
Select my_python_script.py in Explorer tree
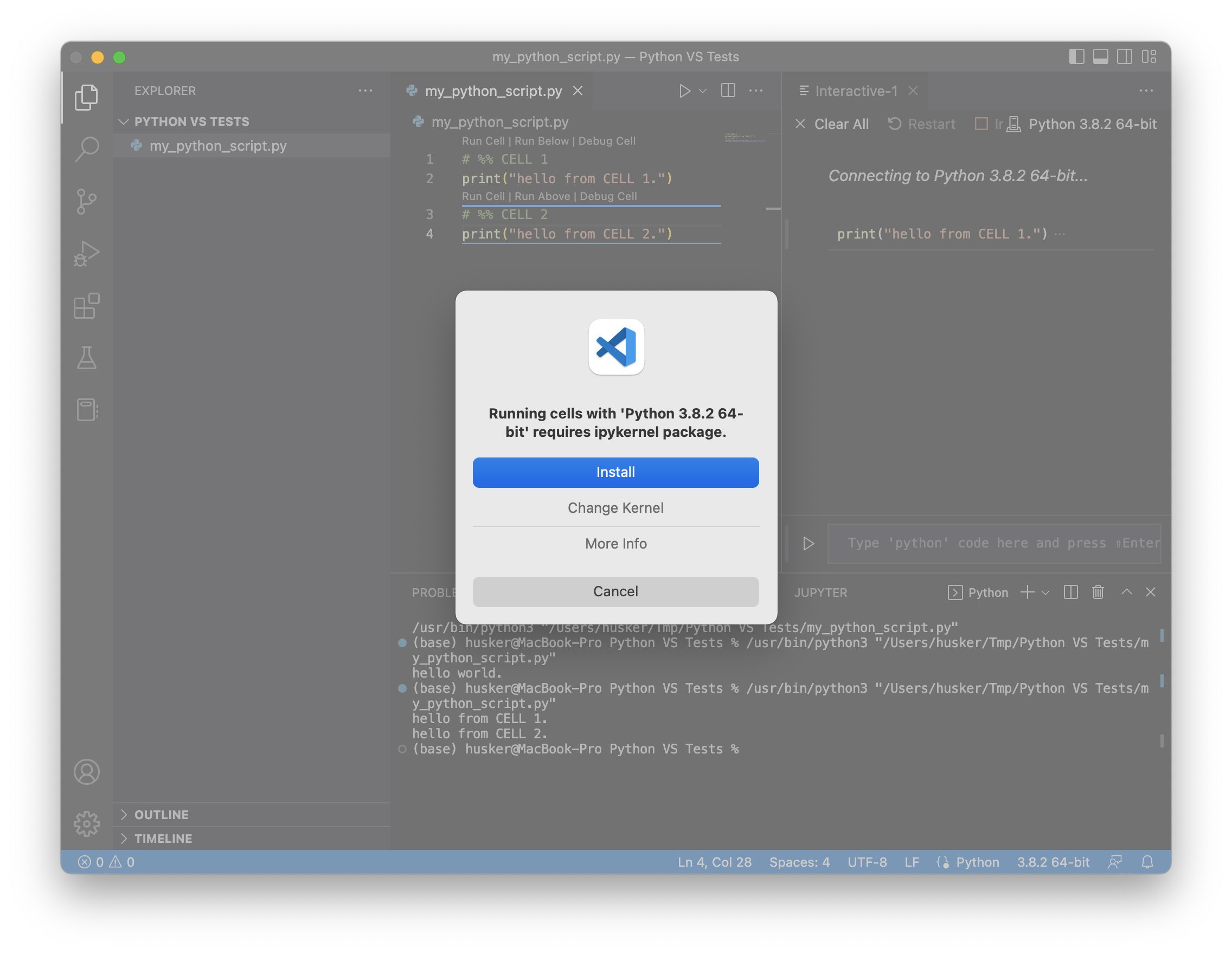[252, 145]
